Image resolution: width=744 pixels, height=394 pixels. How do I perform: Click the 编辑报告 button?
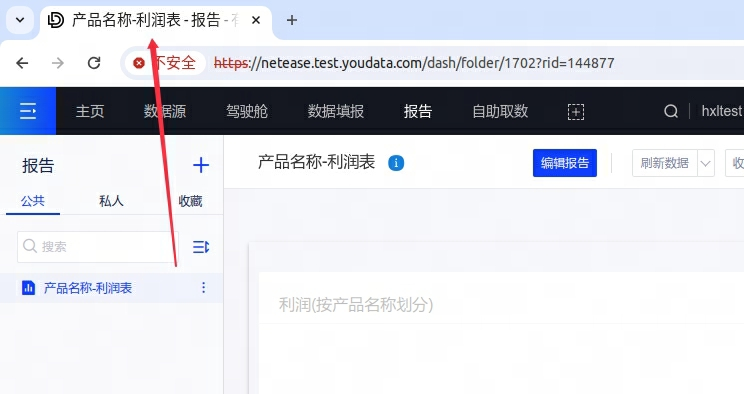click(565, 163)
